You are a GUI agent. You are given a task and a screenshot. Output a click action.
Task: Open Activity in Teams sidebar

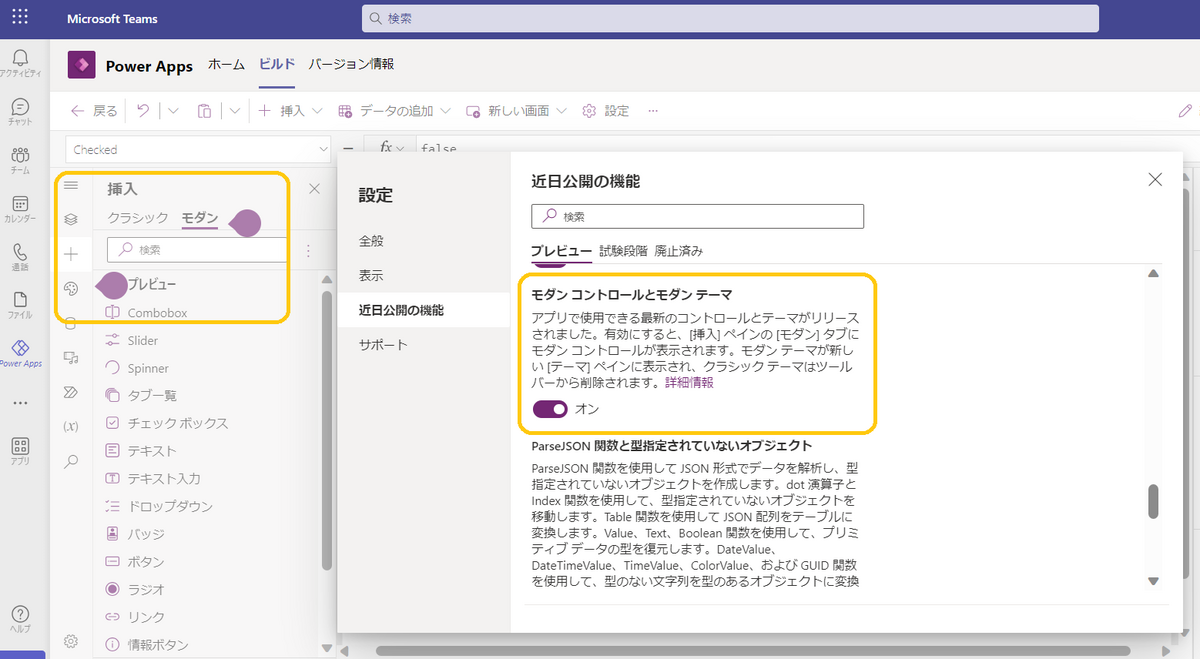pyautogui.click(x=20, y=62)
